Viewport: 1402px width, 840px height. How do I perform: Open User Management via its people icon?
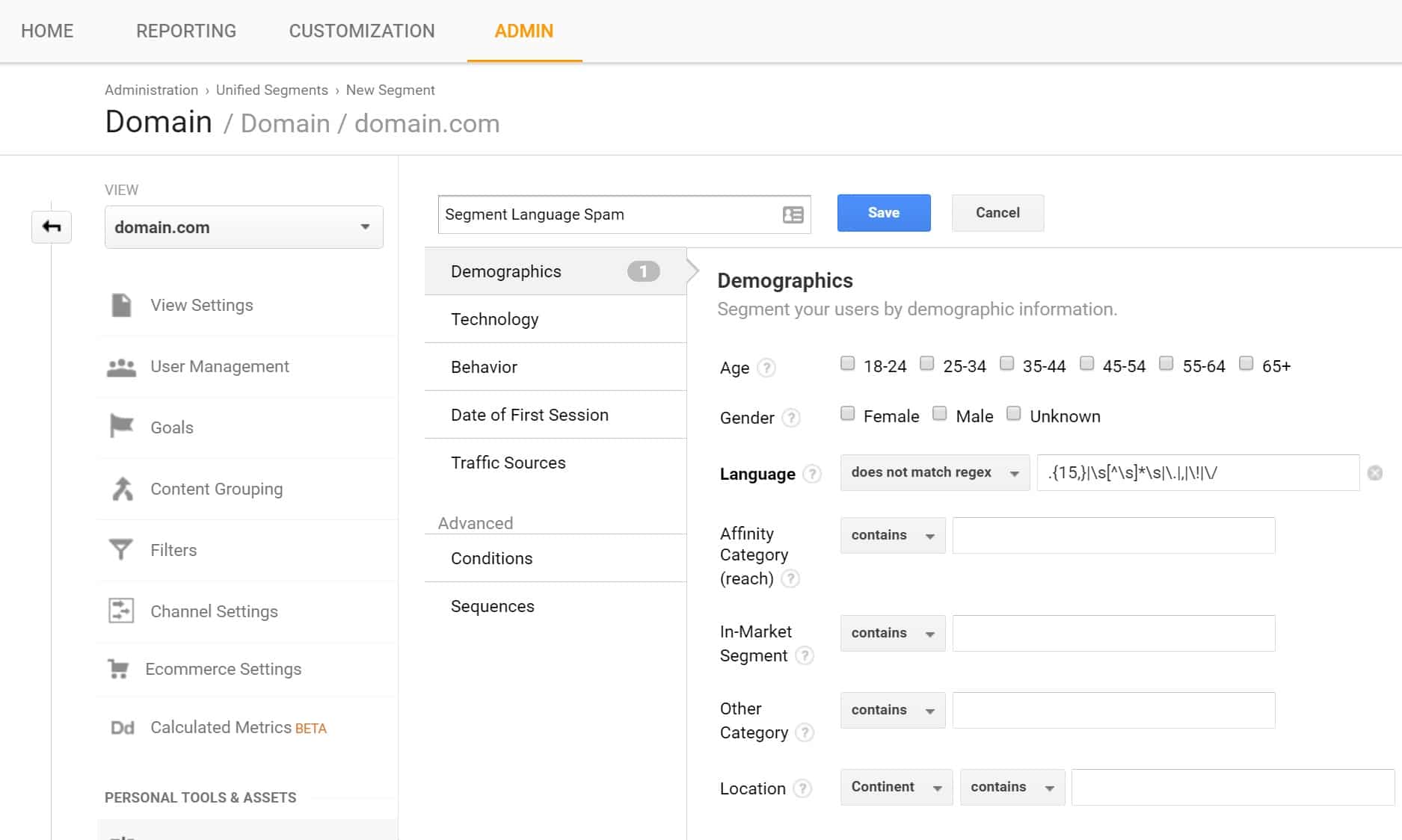click(120, 365)
